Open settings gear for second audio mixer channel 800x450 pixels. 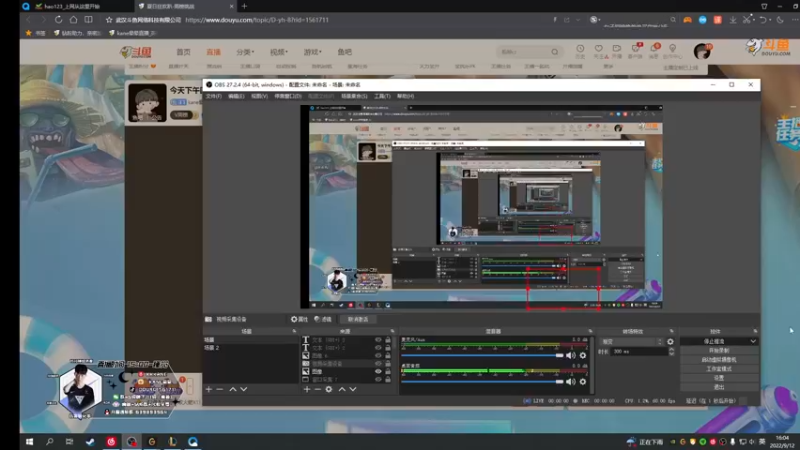coord(583,382)
